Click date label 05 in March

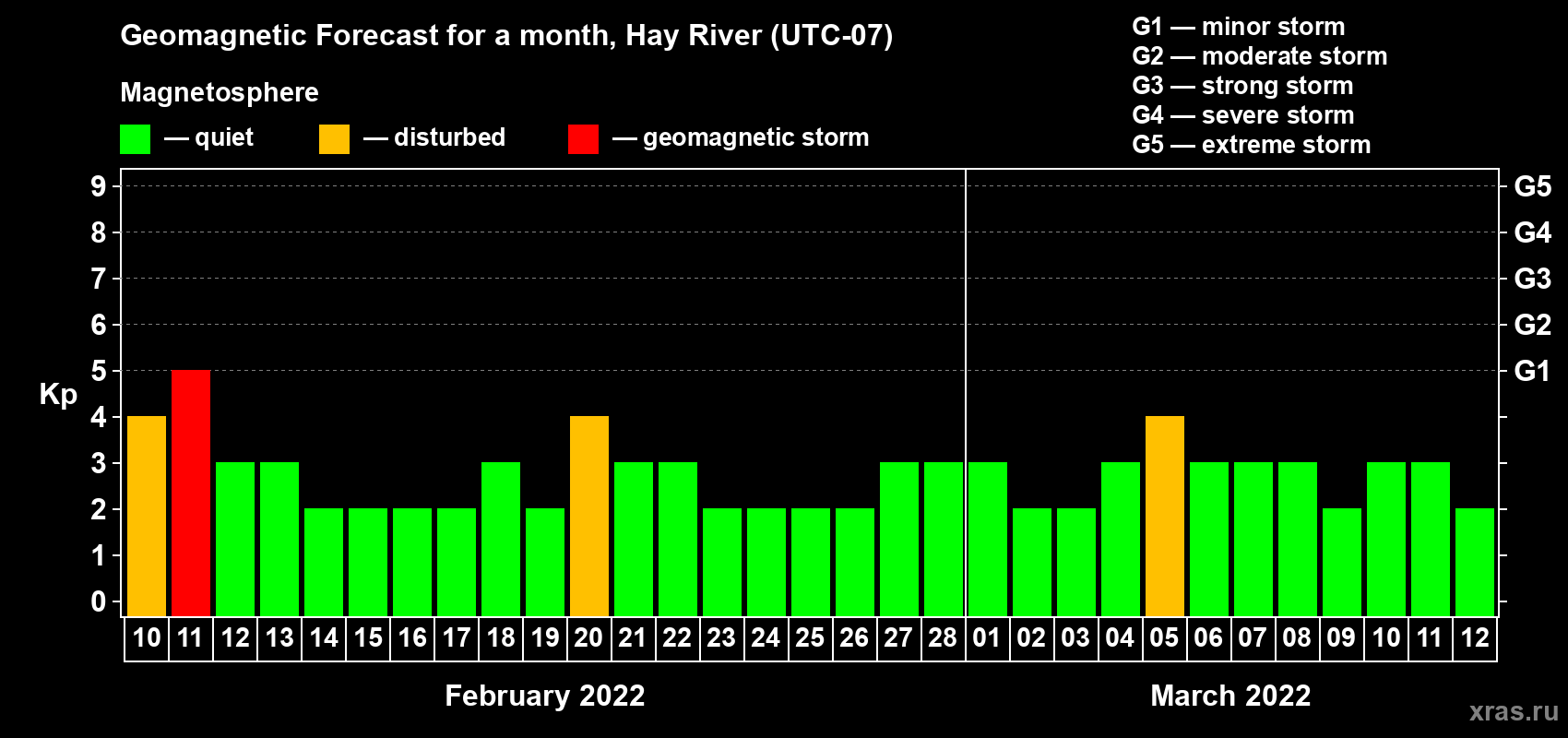(1164, 637)
